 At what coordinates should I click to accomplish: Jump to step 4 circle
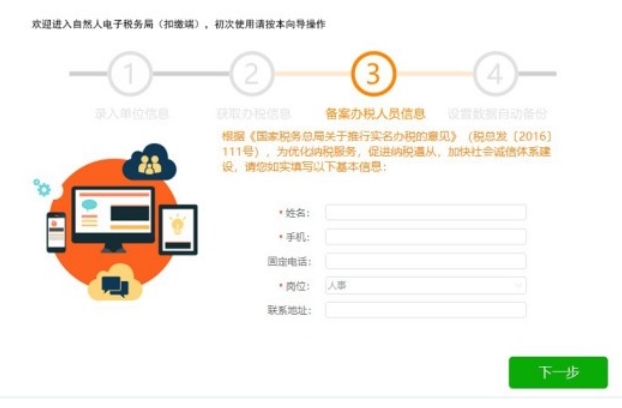point(495,73)
